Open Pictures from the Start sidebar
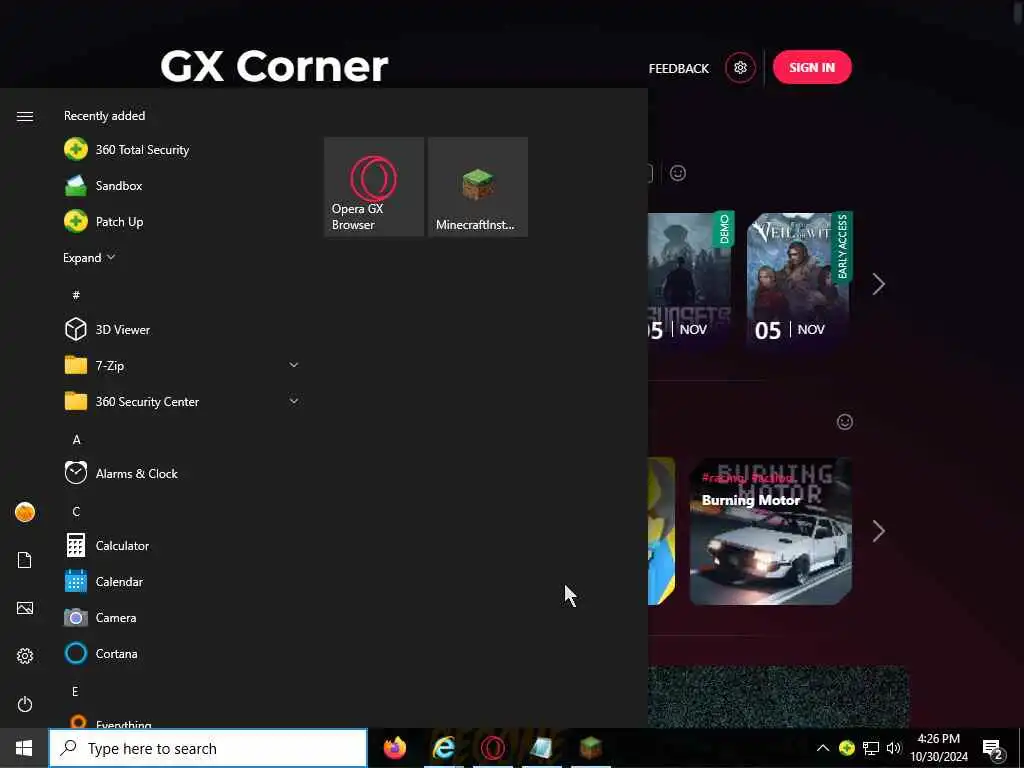1024x768 pixels. (25, 608)
